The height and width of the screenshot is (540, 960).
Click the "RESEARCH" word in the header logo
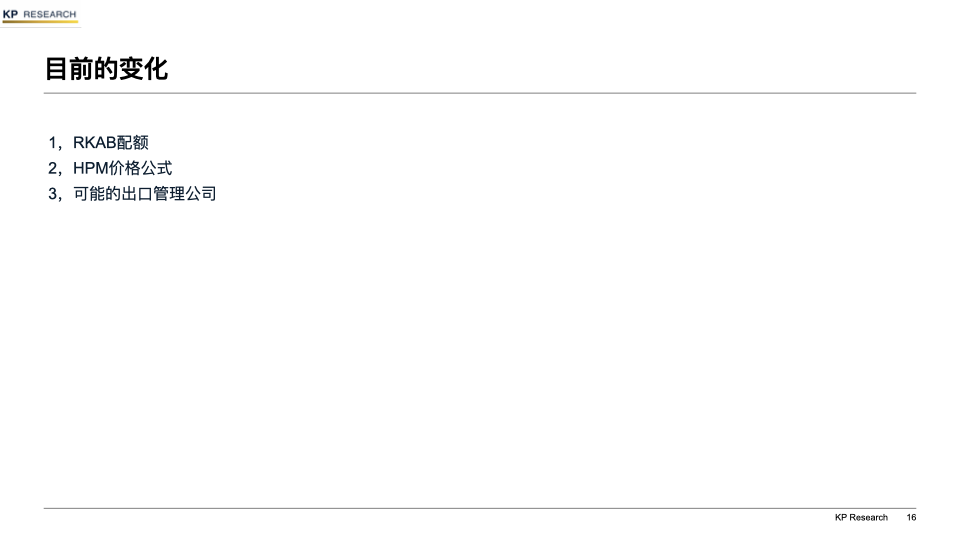coord(50,14)
